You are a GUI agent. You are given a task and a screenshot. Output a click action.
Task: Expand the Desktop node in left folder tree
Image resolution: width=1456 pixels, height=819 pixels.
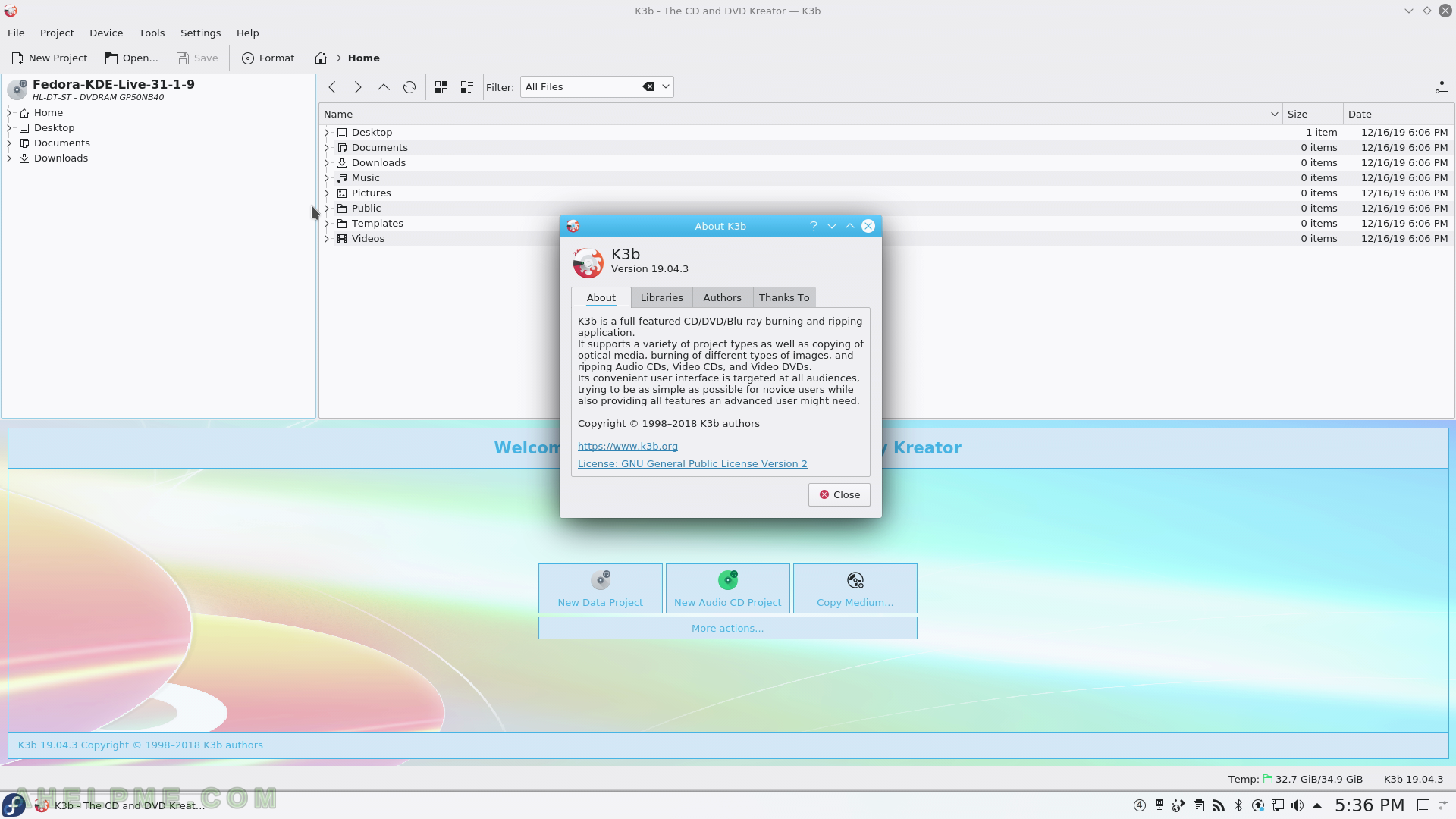click(x=9, y=127)
